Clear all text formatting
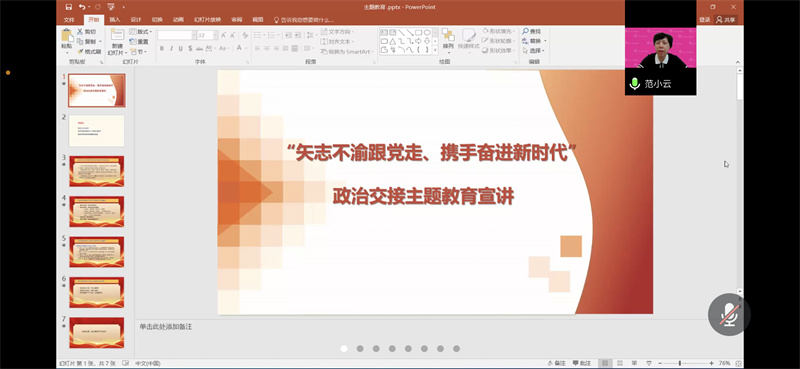This screenshot has height=369, width=800. pos(245,35)
